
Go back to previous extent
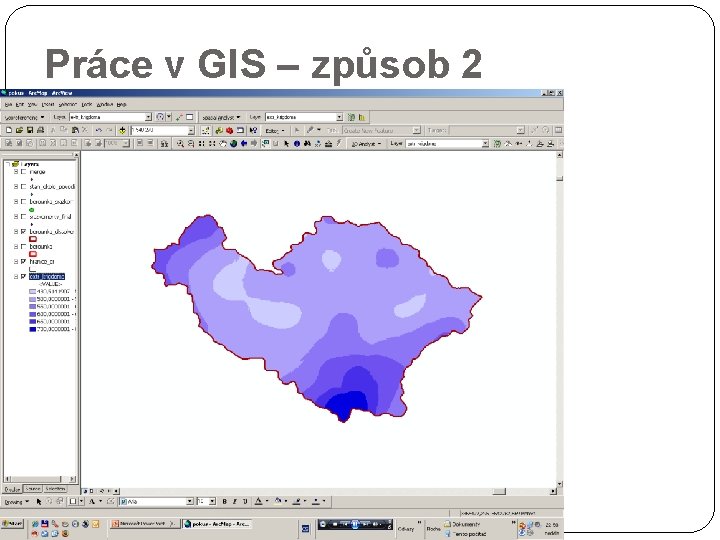(244, 144)
